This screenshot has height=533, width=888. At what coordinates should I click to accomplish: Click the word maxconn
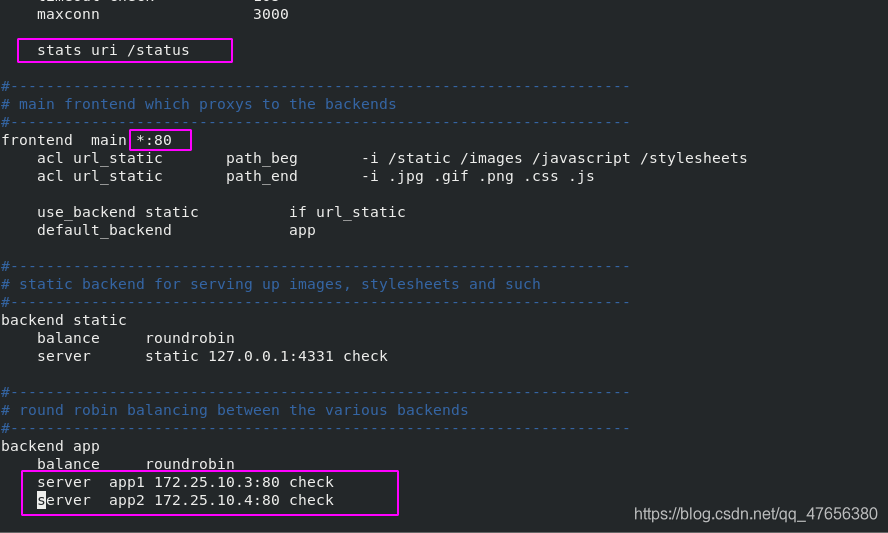pos(68,14)
